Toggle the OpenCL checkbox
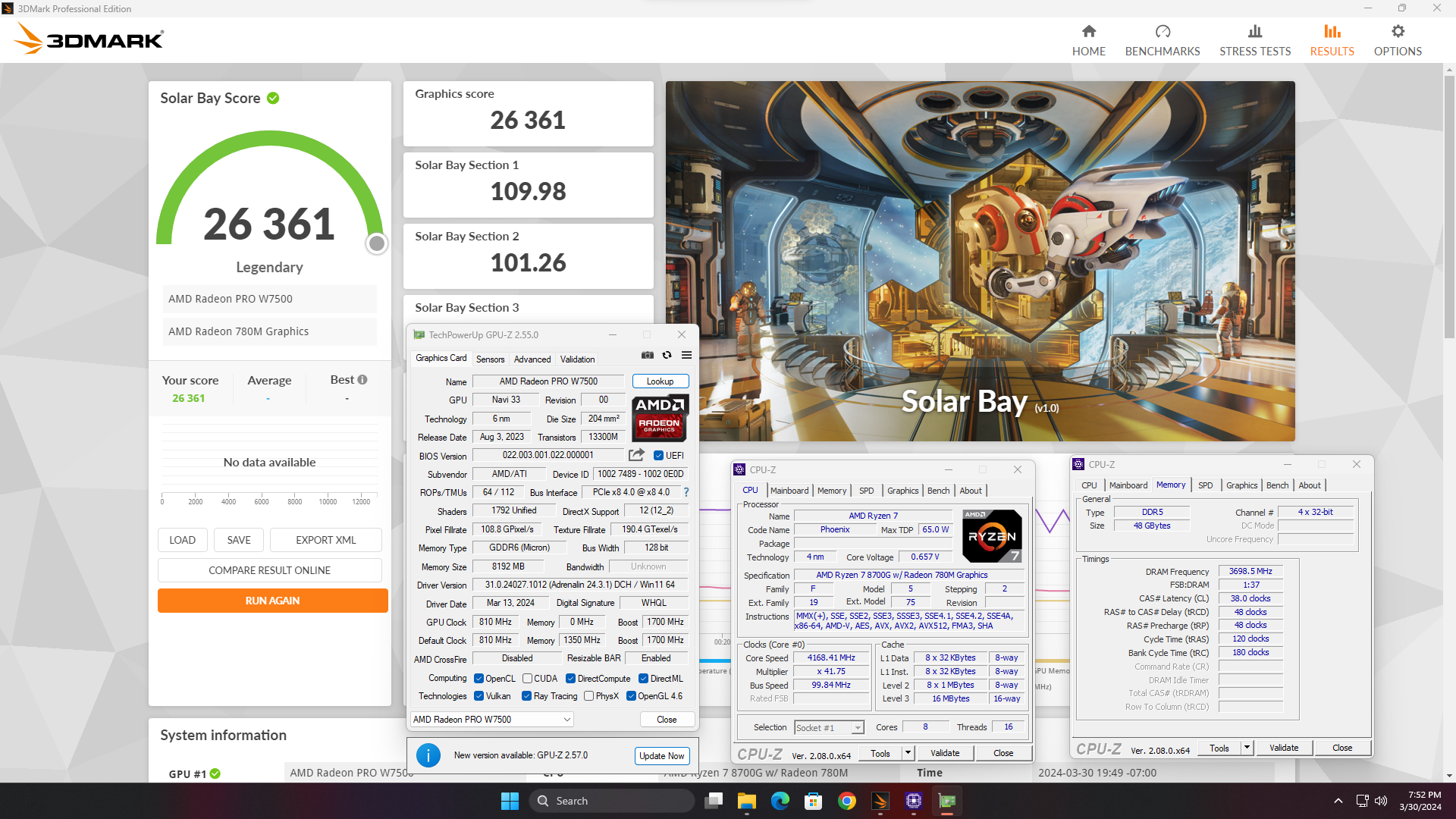 click(x=479, y=679)
